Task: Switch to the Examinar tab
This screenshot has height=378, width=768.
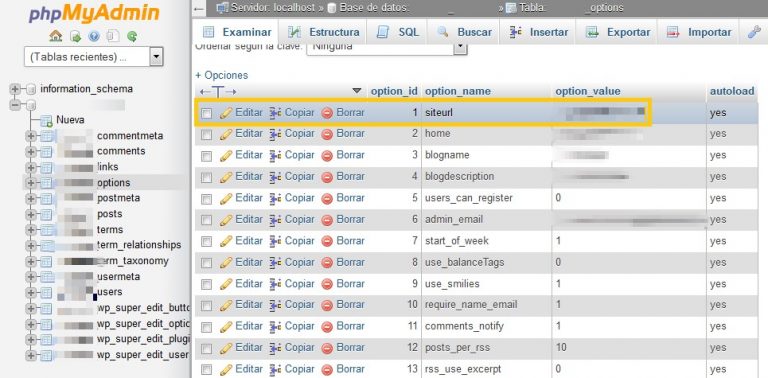Action: (x=237, y=32)
